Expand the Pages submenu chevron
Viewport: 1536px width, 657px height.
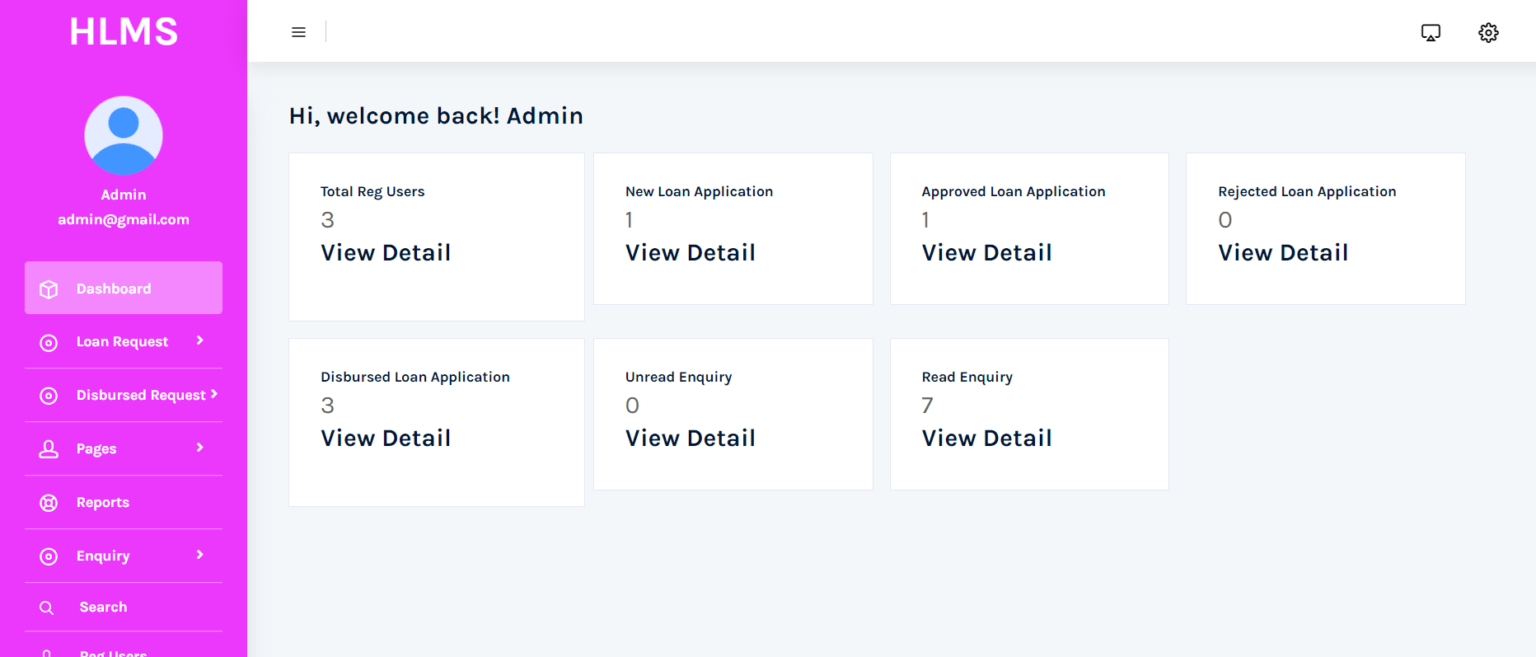point(199,448)
